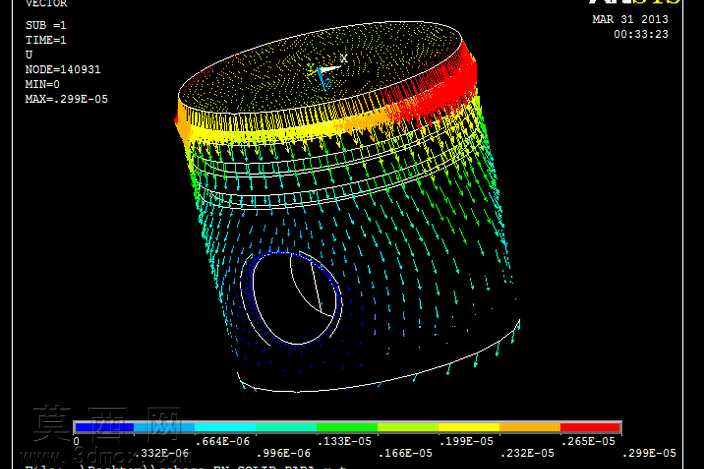This screenshot has height=469, width=704.
Task: Click the orange legend color band
Action: pyautogui.click(x=530, y=427)
